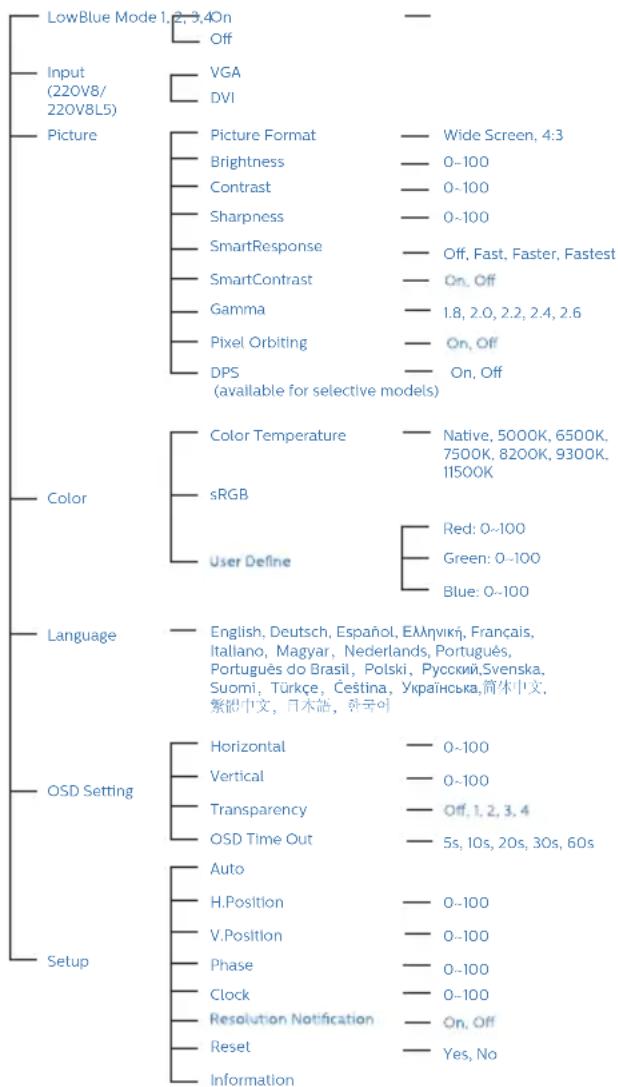The width and height of the screenshot is (618, 1087).
Task: Open the OSD Setting menu
Action: [x=90, y=791]
